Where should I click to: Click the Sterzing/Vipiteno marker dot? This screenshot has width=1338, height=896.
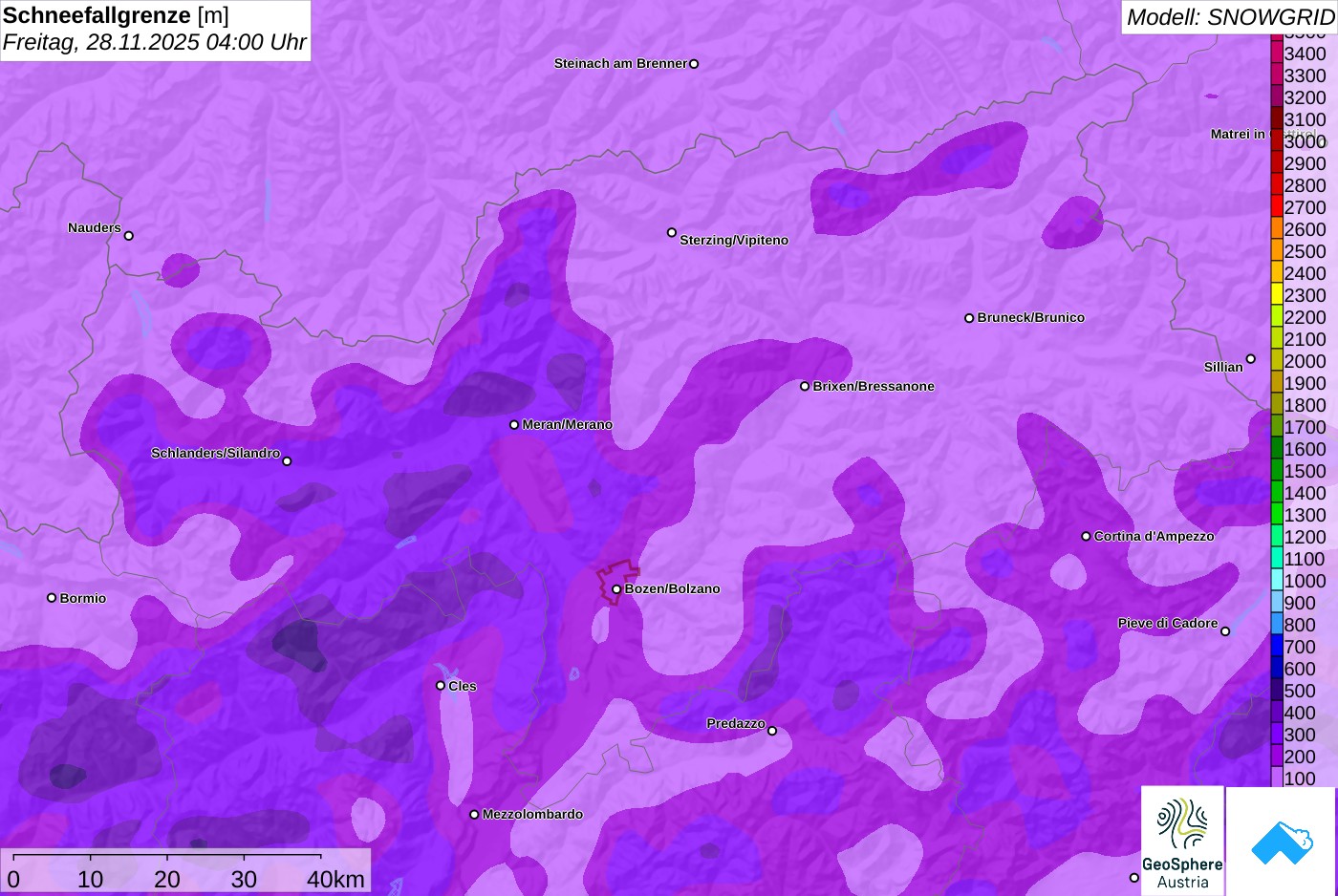(x=672, y=232)
